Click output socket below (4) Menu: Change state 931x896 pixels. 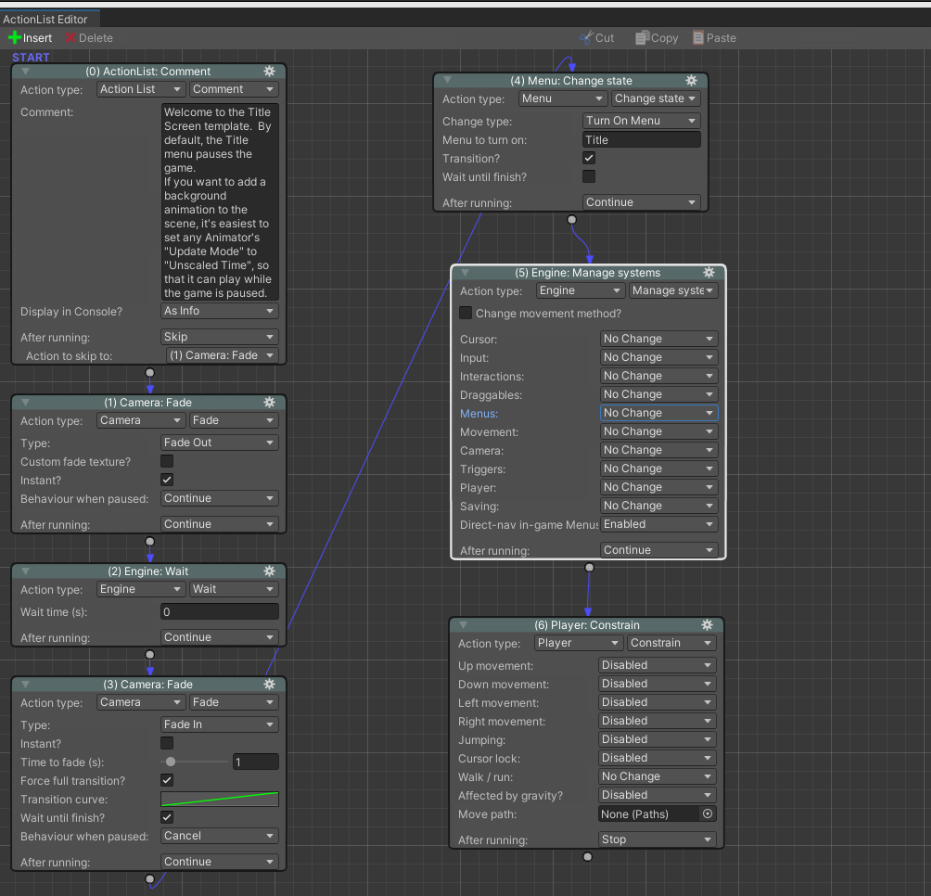coord(572,220)
